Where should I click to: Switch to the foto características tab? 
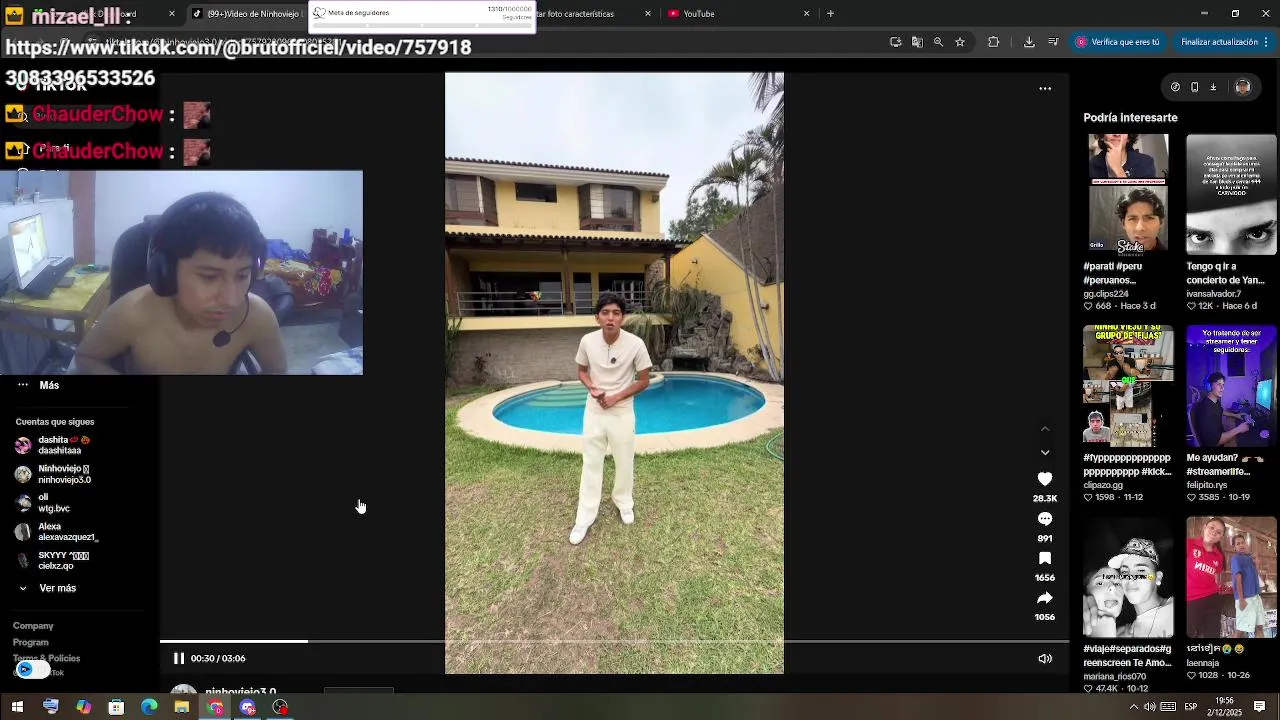pos(592,14)
